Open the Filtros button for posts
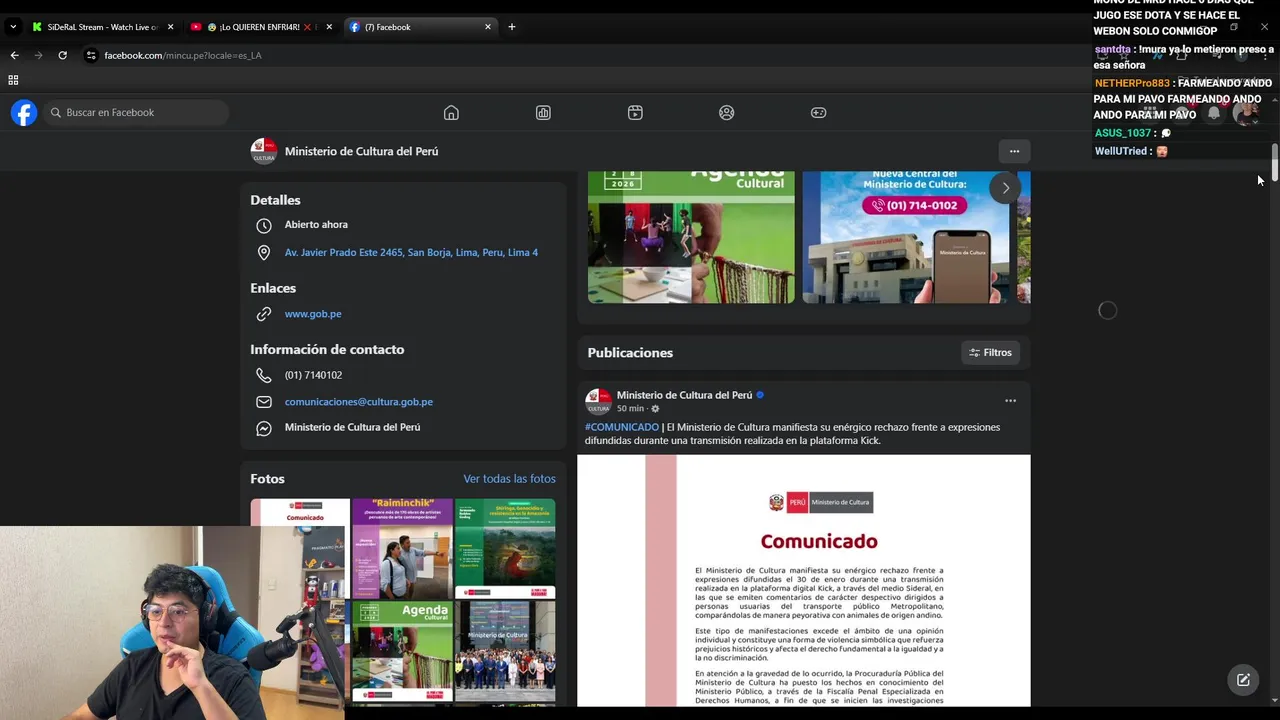This screenshot has height=720, width=1280. [x=991, y=353]
